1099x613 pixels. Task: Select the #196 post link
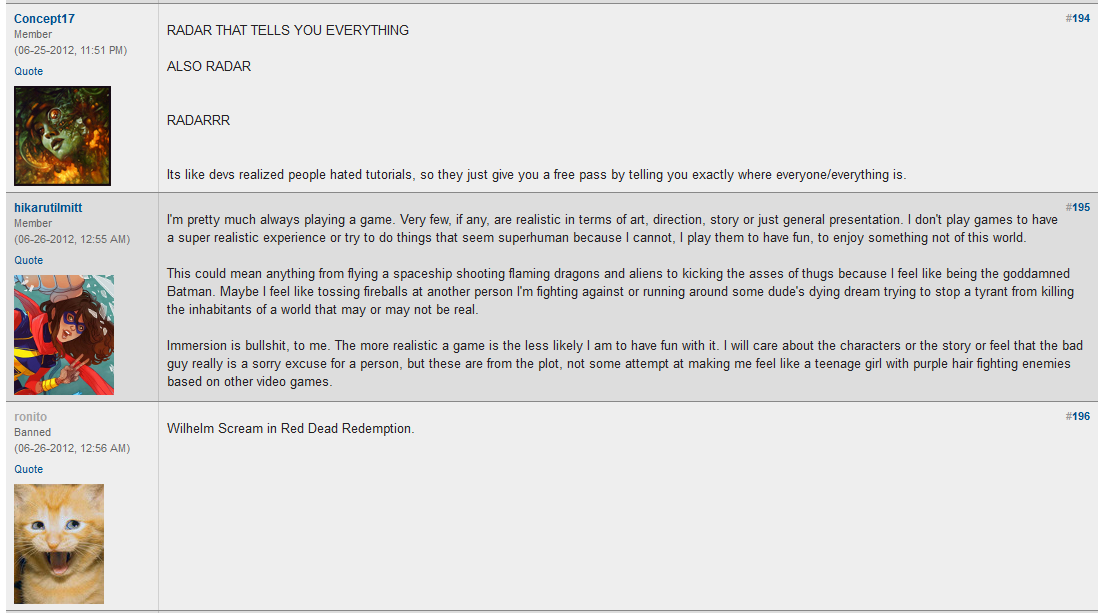pyautogui.click(x=1078, y=417)
